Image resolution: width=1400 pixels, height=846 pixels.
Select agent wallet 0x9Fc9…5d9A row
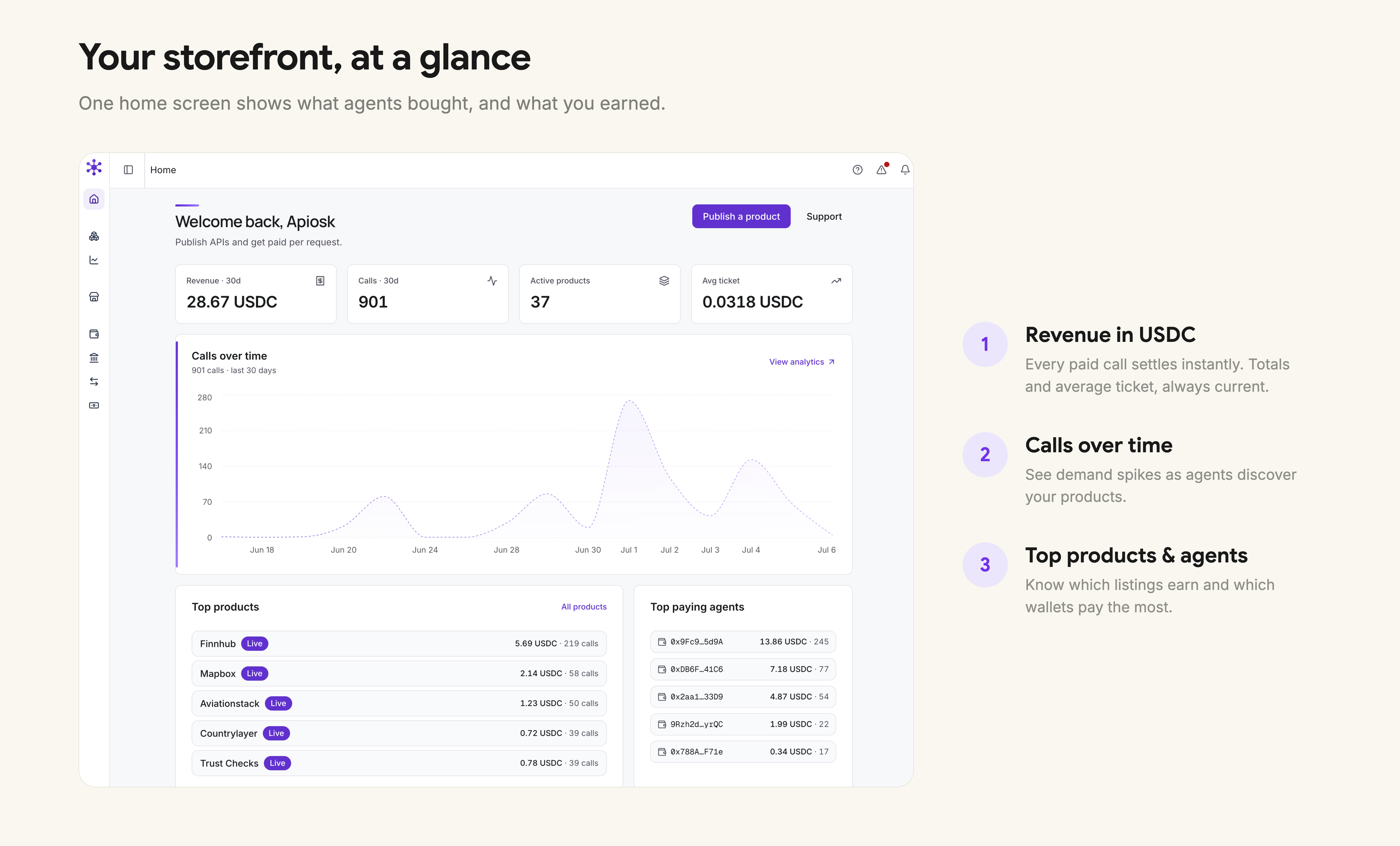click(x=743, y=642)
